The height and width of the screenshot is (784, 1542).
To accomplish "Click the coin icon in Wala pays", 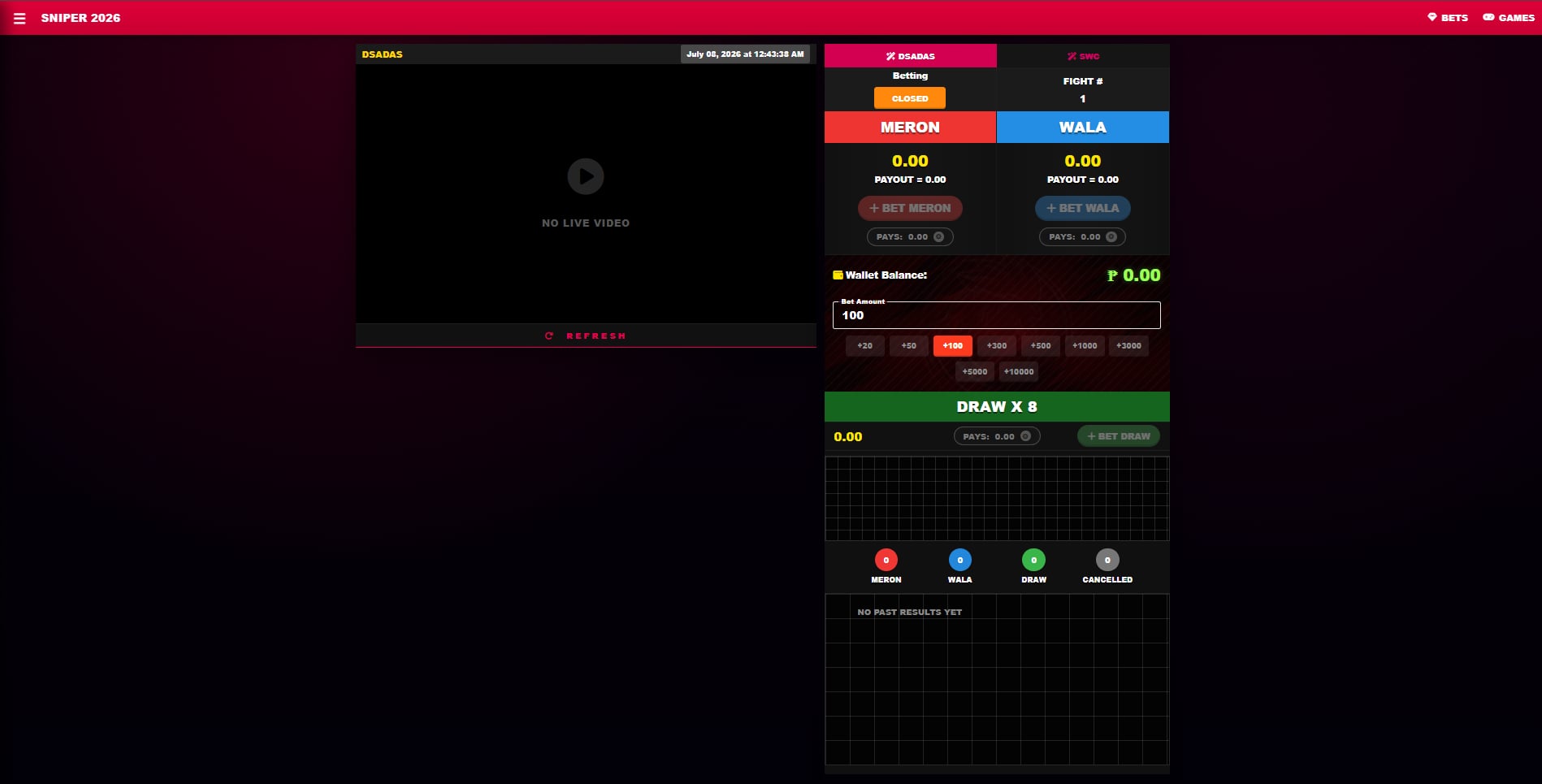I will coord(1111,237).
